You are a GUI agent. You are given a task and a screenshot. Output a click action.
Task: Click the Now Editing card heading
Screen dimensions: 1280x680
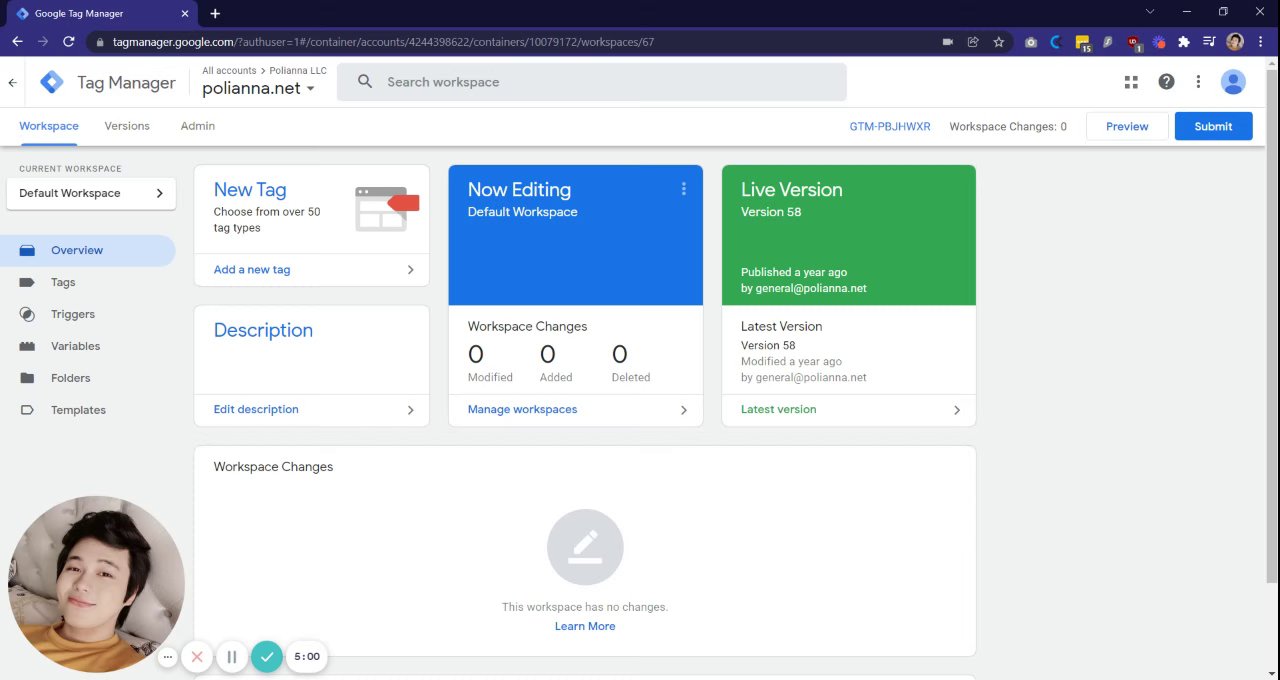[519, 190]
